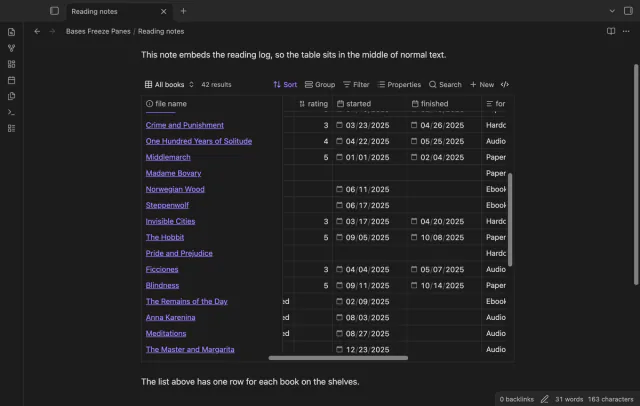Open the command palette terminal icon
The height and width of the screenshot is (406, 640).
coord(11,112)
